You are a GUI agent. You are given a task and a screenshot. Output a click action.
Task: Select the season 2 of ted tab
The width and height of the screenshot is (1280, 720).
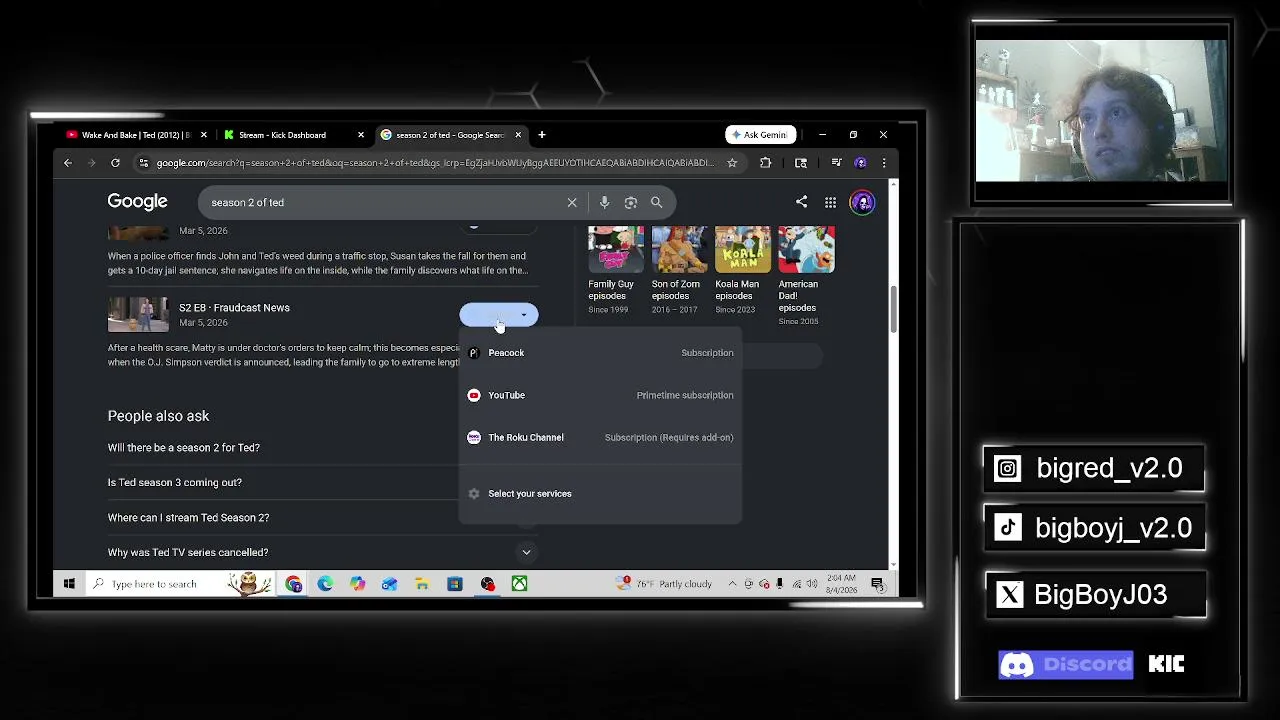450,135
